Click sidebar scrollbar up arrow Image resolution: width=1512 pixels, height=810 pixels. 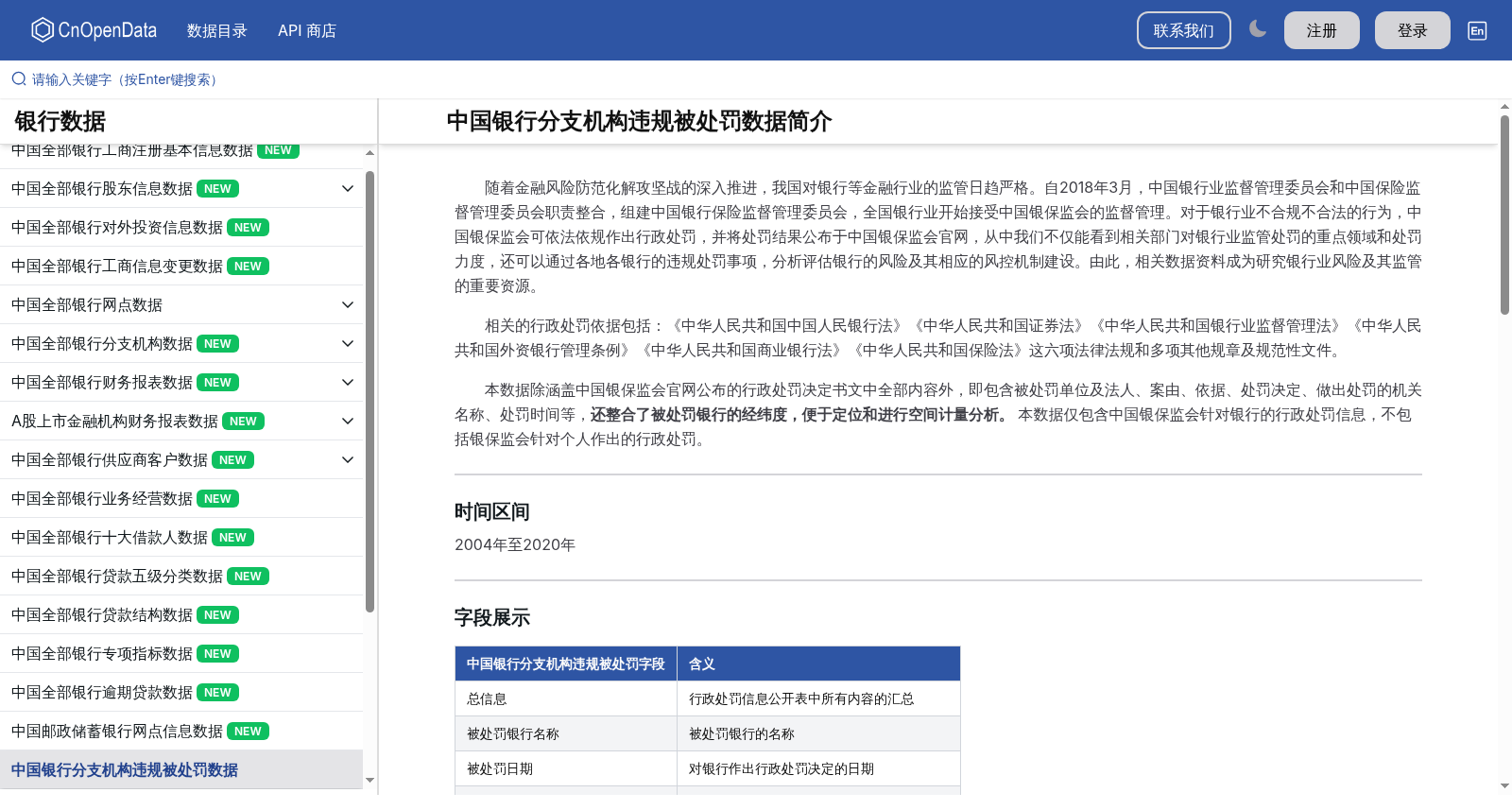369,152
